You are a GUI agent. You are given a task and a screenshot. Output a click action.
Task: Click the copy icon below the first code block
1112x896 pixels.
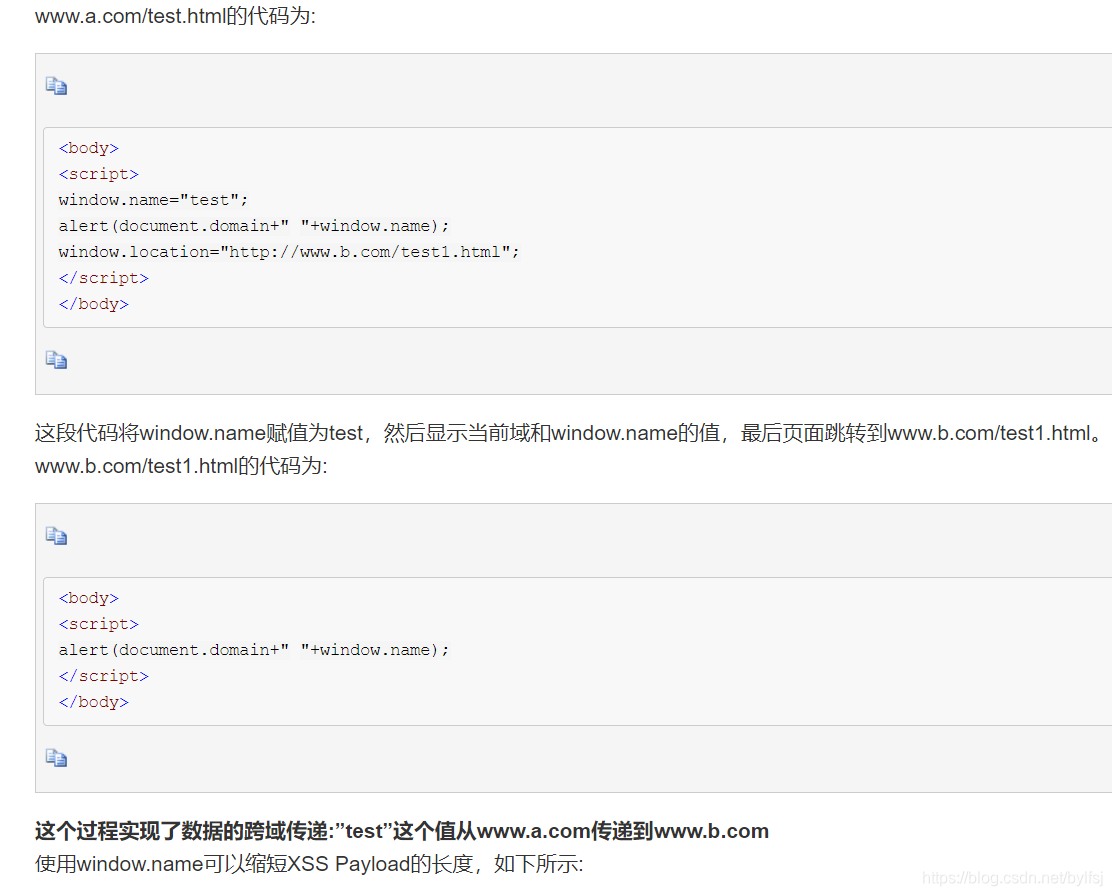56,360
